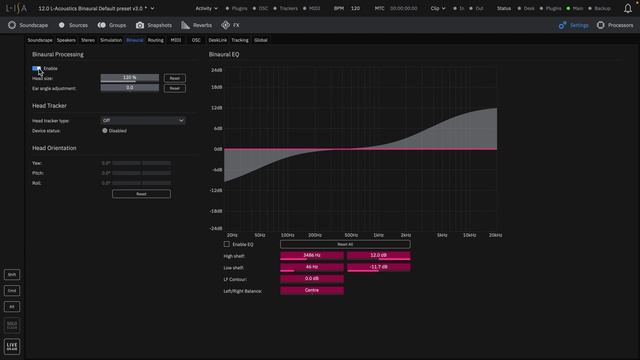Open the Groups view
This screenshot has width=640, height=360.
(112, 25)
